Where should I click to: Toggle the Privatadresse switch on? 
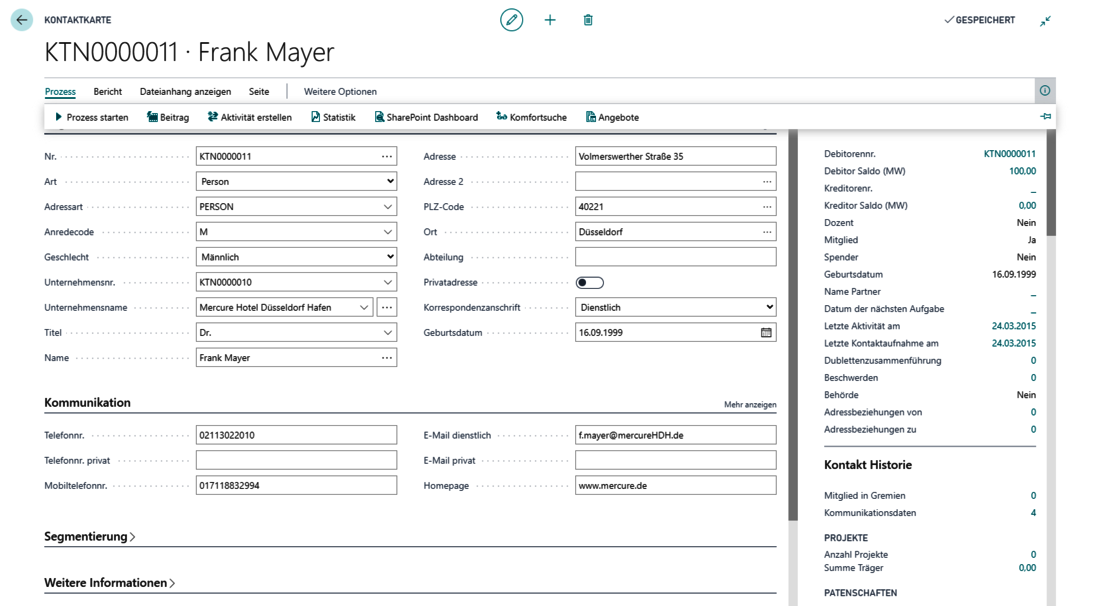tap(591, 281)
